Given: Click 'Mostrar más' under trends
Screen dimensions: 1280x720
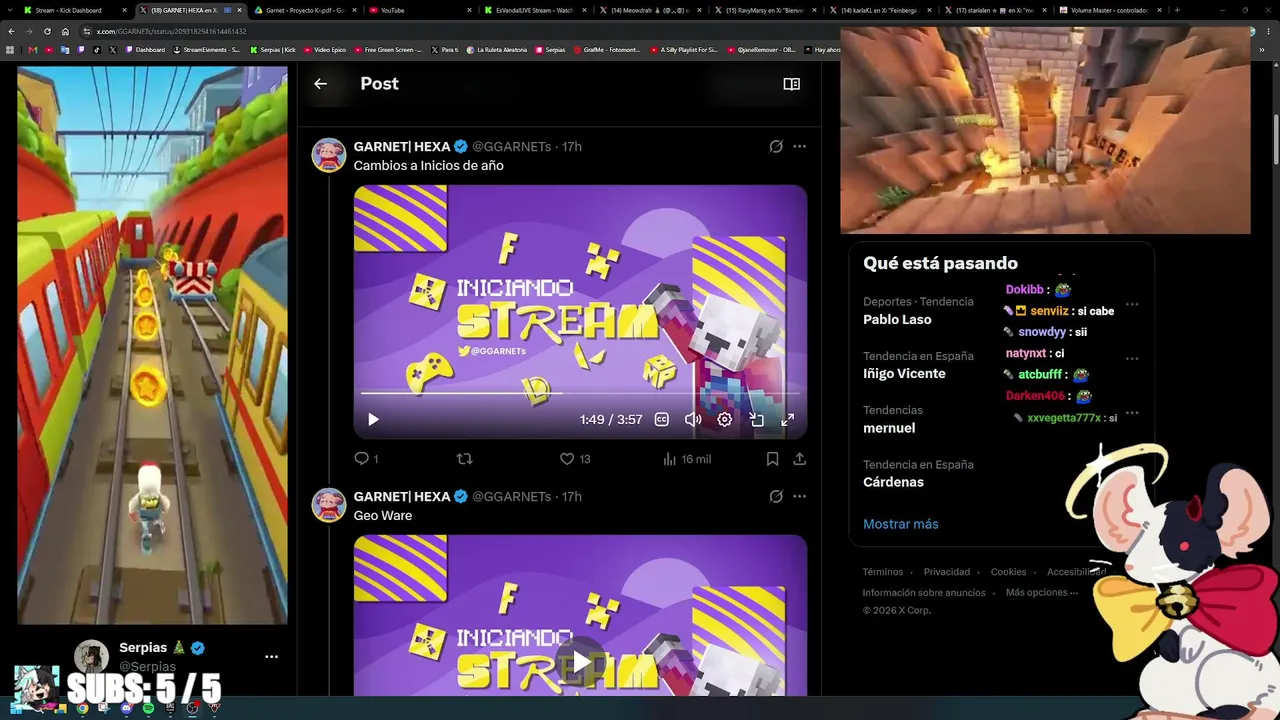Looking at the screenshot, I should (x=900, y=524).
